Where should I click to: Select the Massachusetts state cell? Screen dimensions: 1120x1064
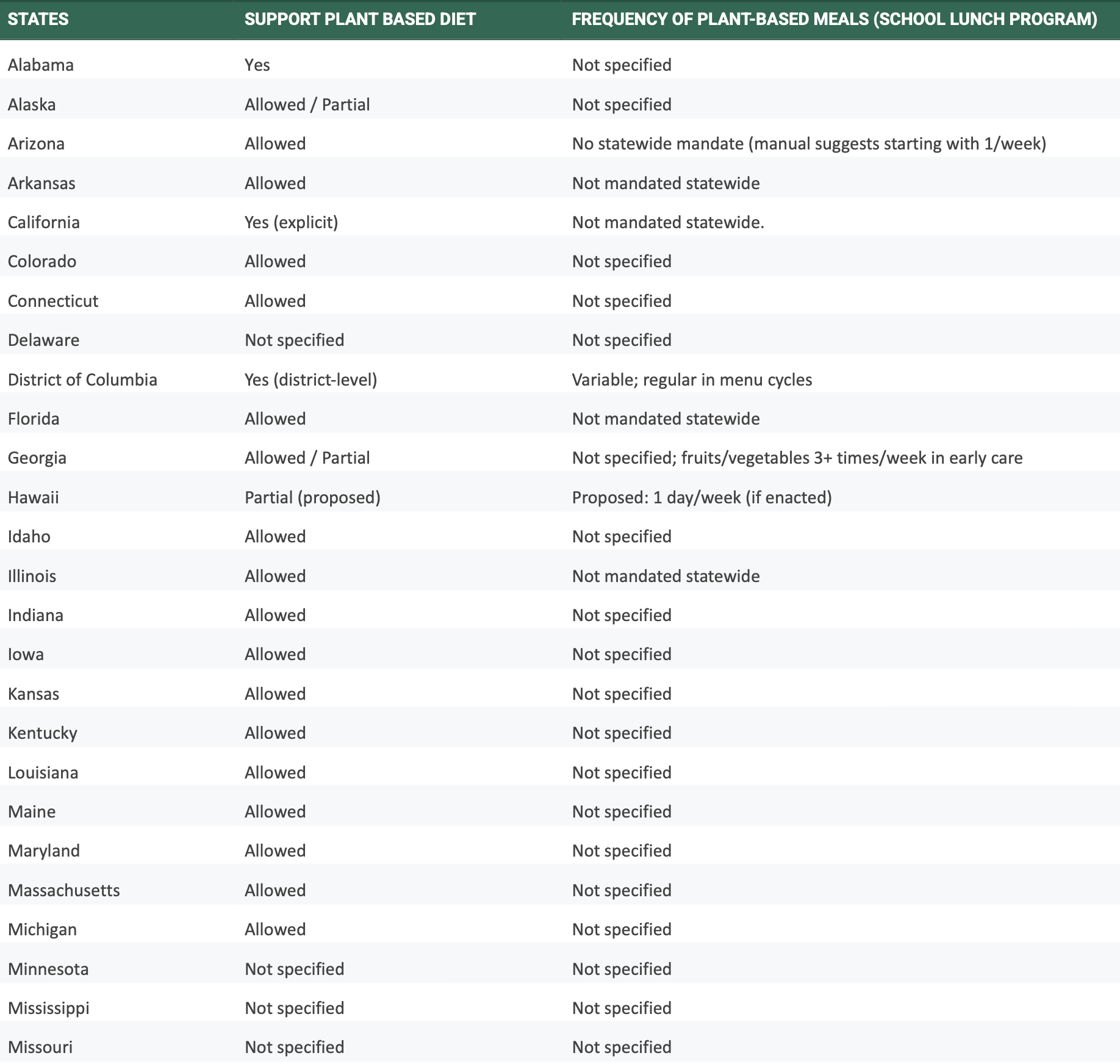coord(63,890)
